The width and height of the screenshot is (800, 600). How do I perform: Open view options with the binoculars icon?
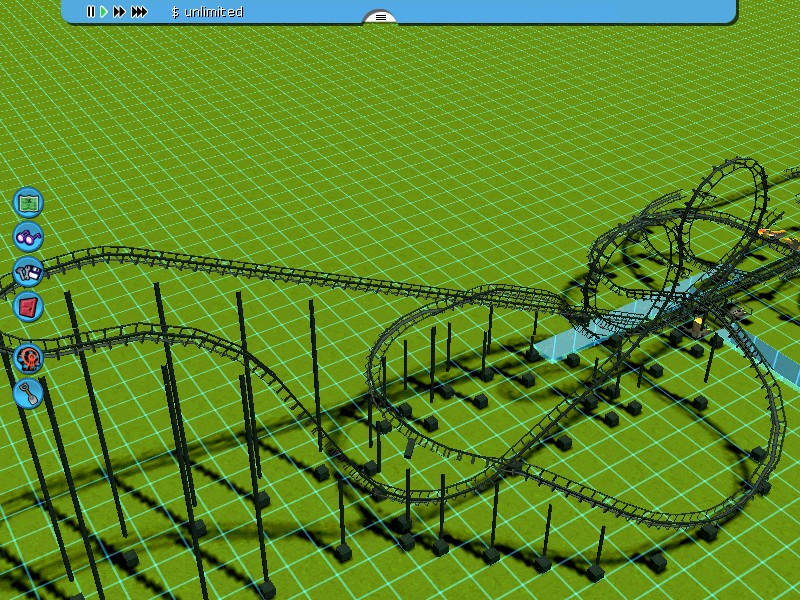[28, 237]
